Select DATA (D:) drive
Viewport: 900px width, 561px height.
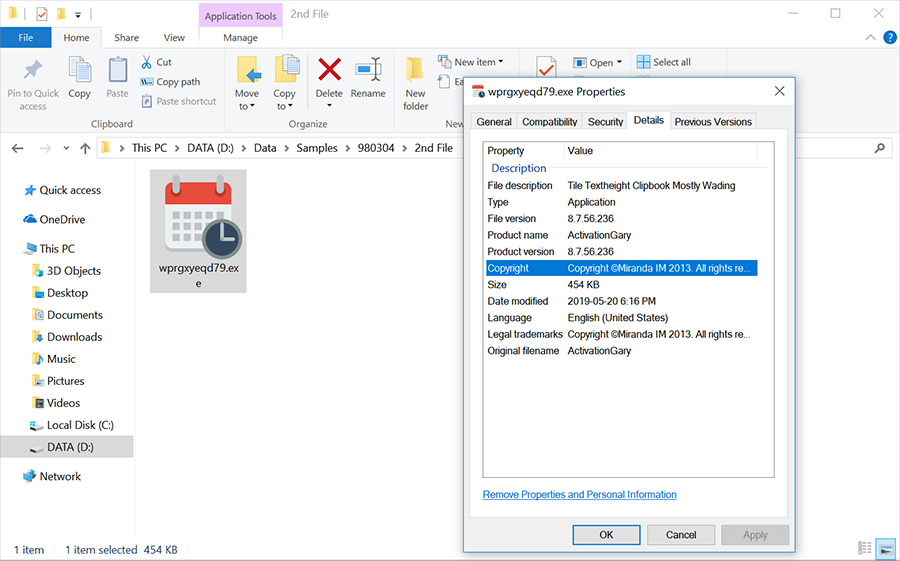pos(67,447)
